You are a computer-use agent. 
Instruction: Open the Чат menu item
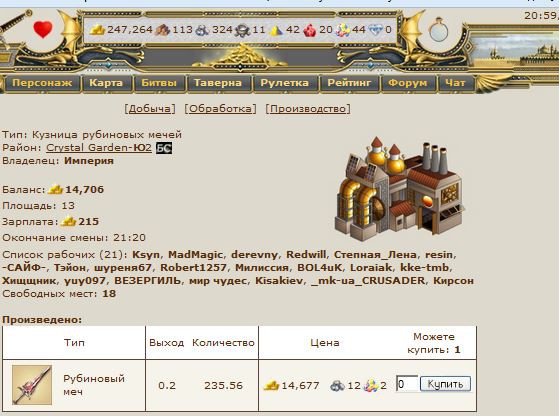point(455,83)
